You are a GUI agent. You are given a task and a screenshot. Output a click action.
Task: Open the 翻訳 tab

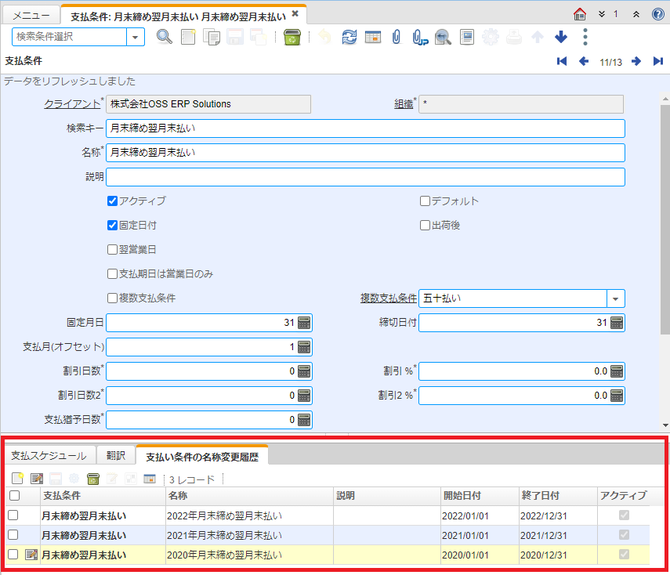116,456
